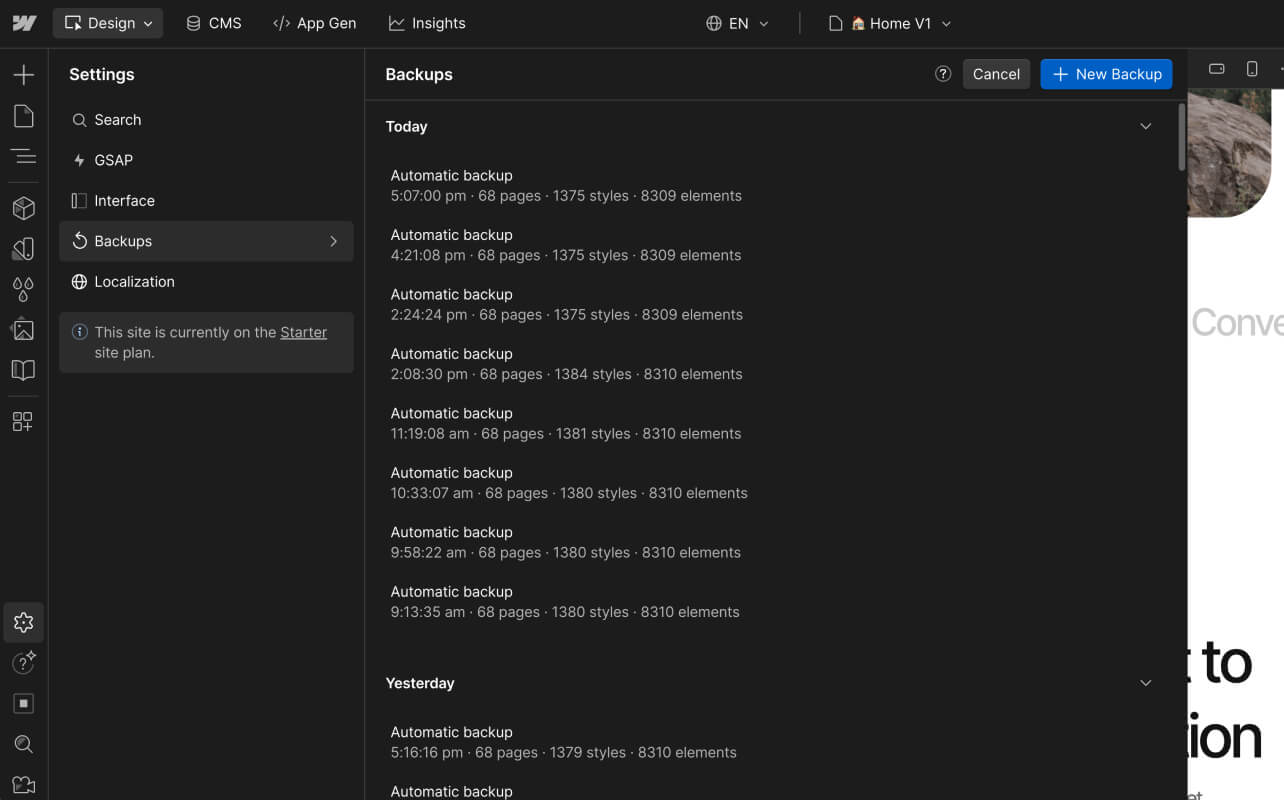Open the Add Elements panel
The image size is (1284, 800).
point(23,74)
